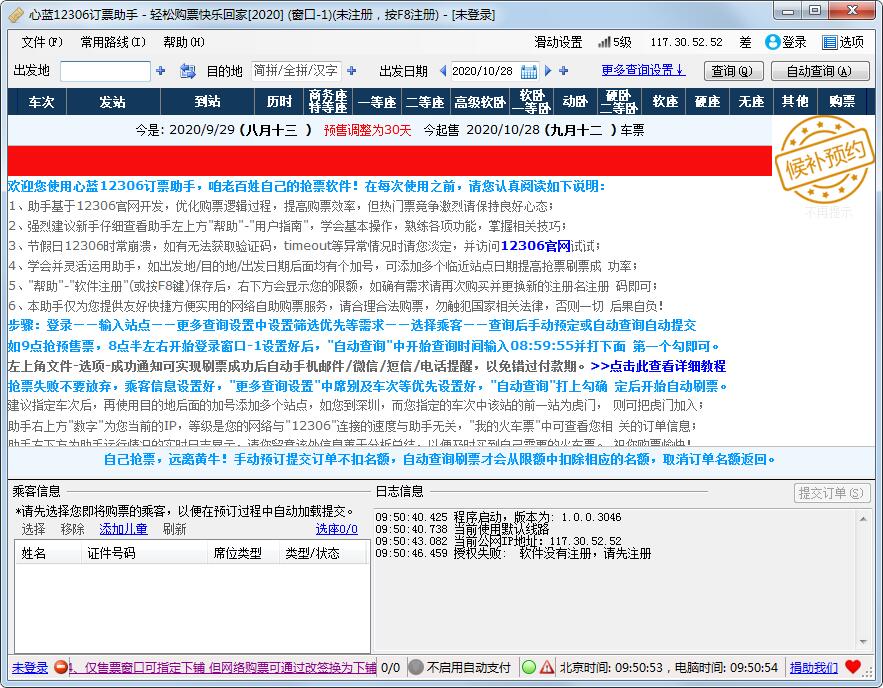The width and height of the screenshot is (883, 688).
Task: Click the scrolling purple notice link
Action: pyautogui.click(x=222, y=668)
